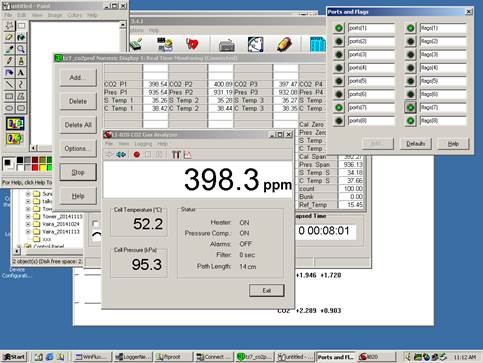Image resolution: width=483 pixels, height=363 pixels.
Task: Toggle the ports(7) indicator
Action: [339, 107]
